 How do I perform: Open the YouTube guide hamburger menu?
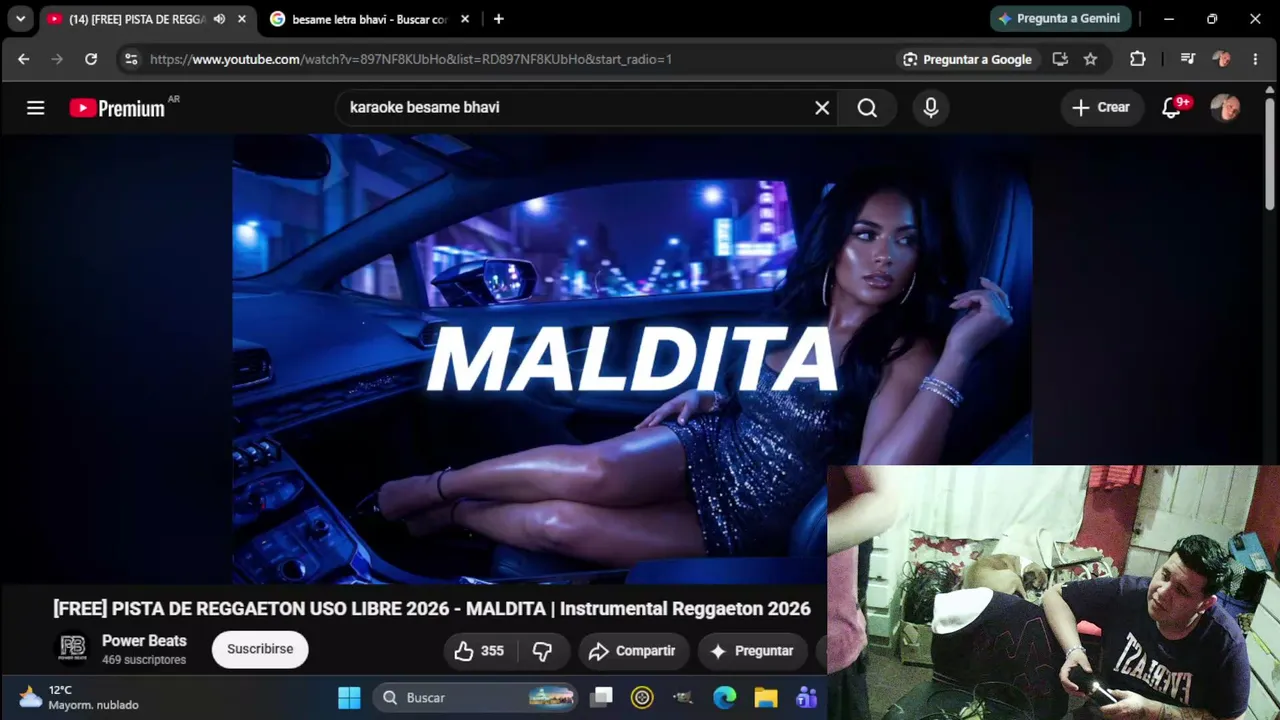(36, 108)
